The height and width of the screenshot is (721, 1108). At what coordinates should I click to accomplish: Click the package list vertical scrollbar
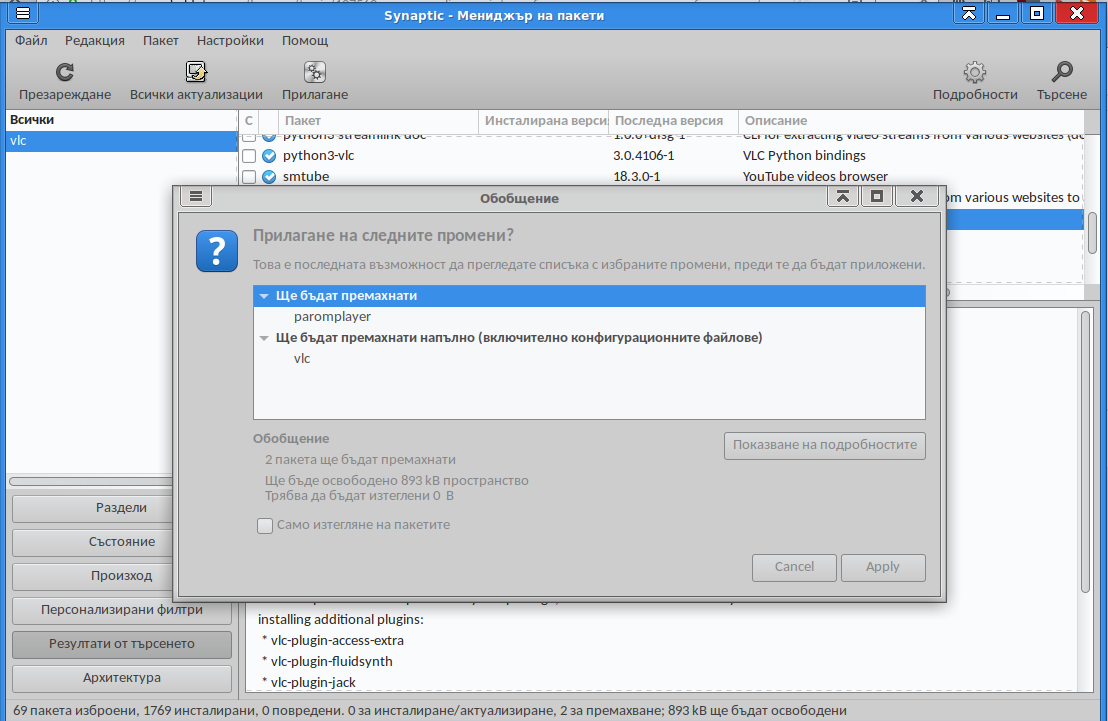[1092, 233]
